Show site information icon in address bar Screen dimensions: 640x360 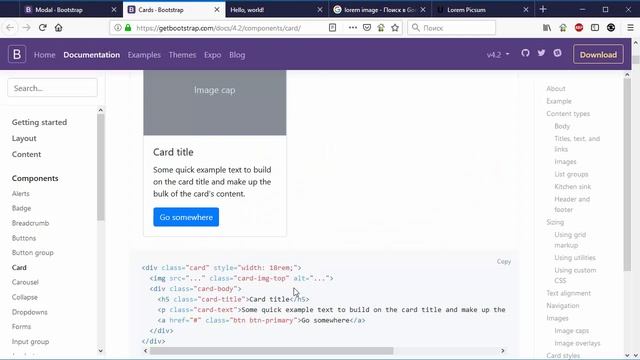118,28
